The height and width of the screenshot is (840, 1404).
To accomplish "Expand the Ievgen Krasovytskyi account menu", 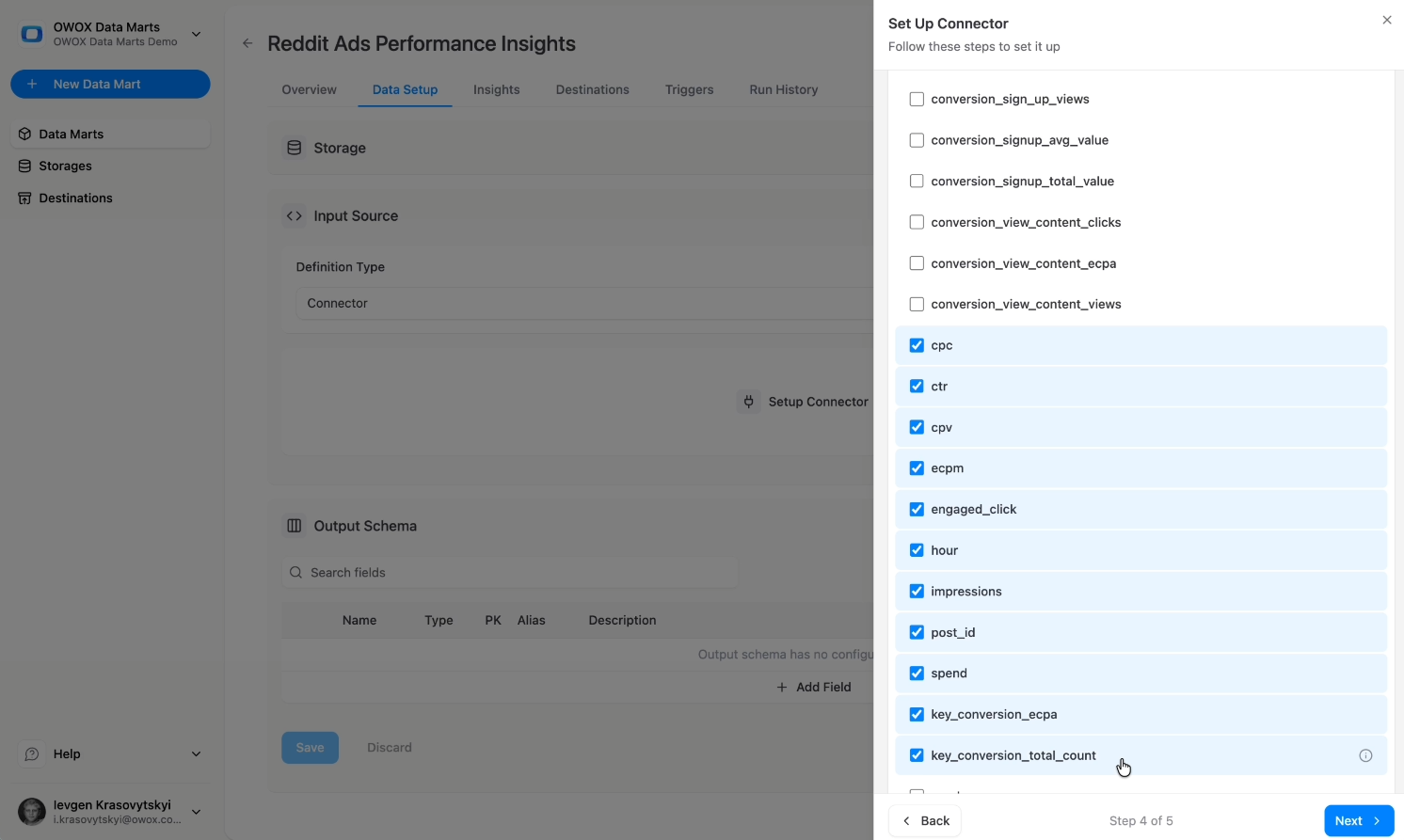I will (x=195, y=811).
